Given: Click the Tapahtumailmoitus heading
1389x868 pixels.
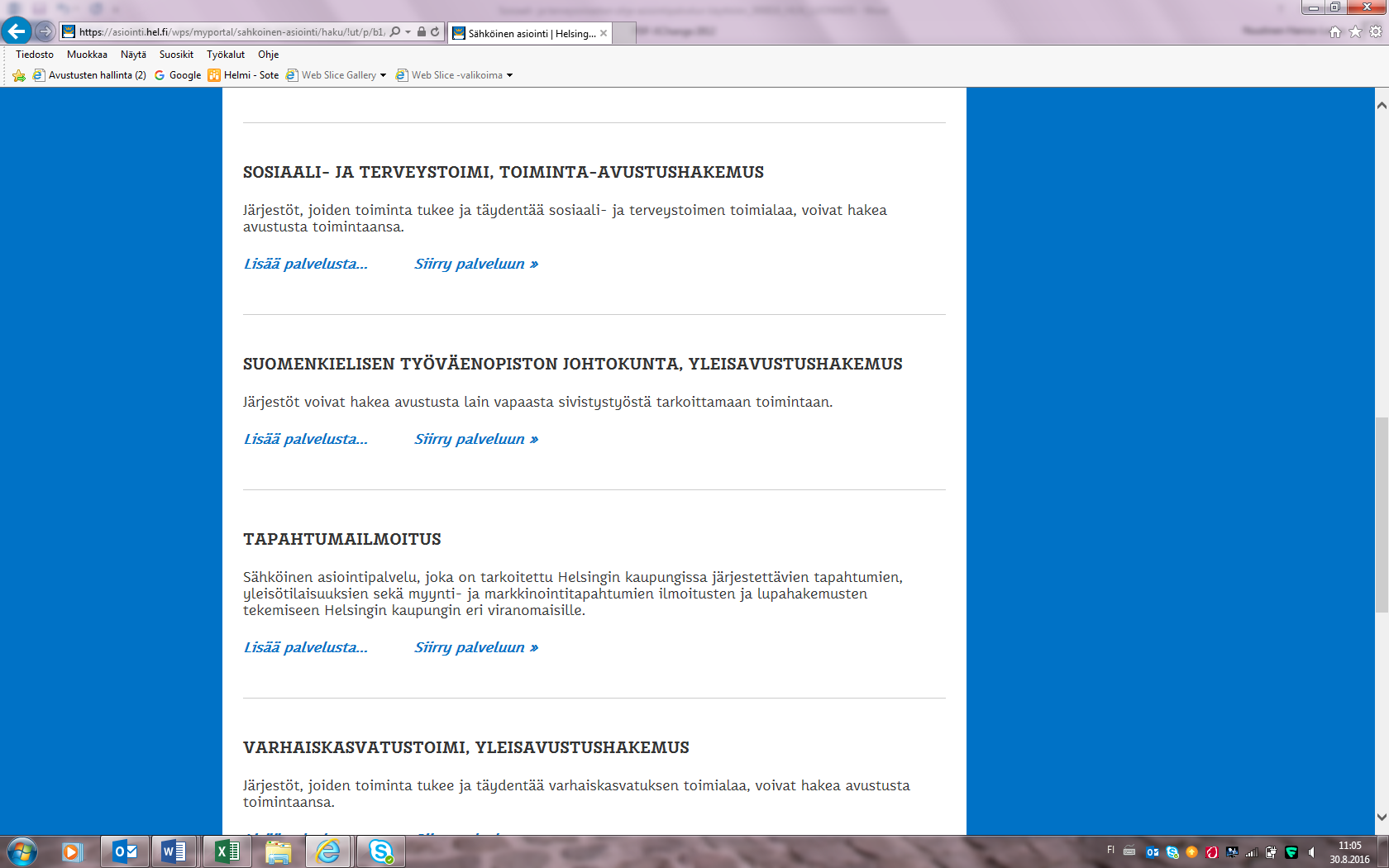Looking at the screenshot, I should pos(342,539).
